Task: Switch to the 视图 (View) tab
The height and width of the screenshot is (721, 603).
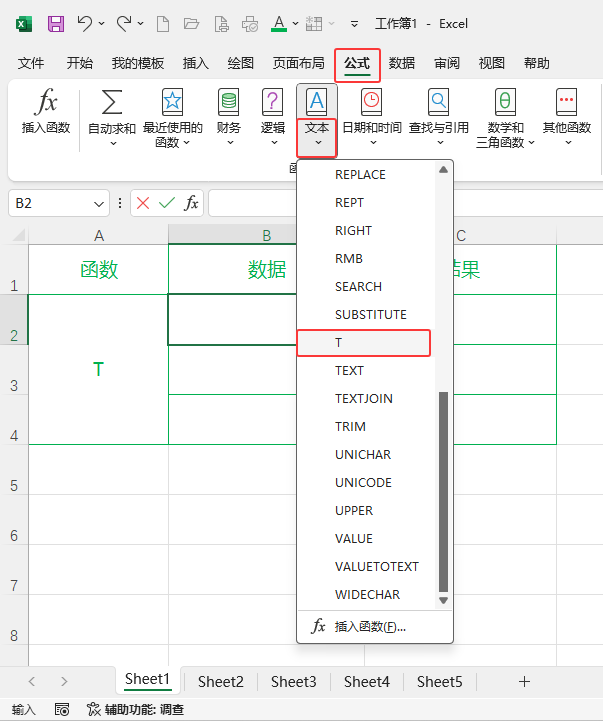Action: click(491, 63)
